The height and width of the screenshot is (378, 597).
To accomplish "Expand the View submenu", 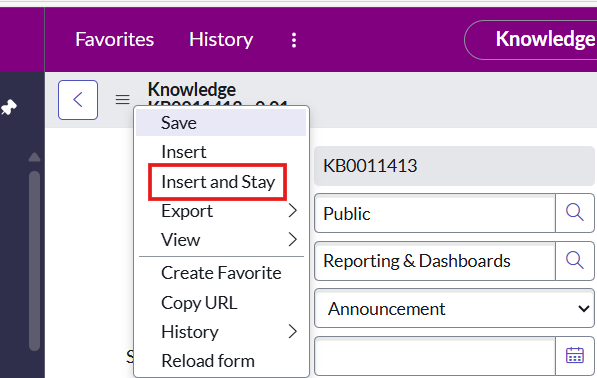I will (x=221, y=240).
